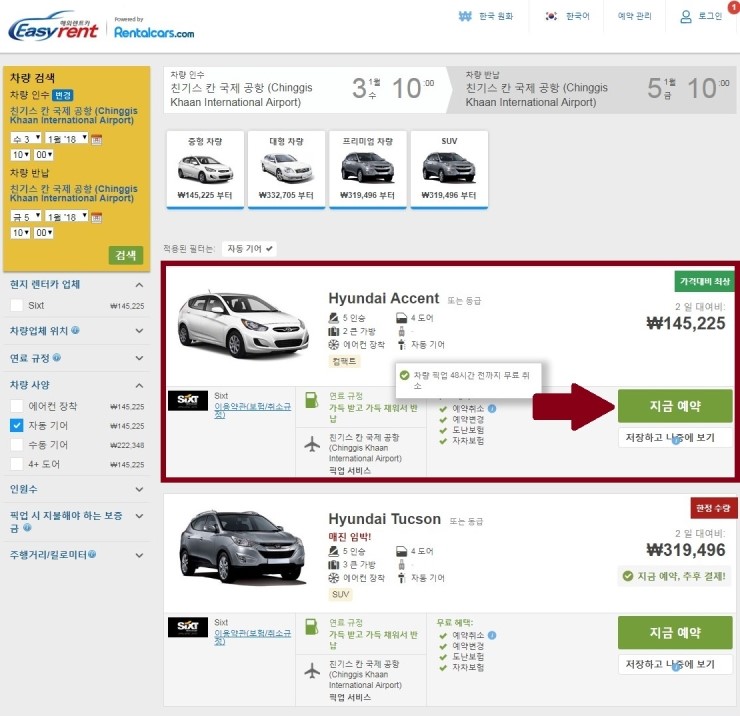Open the pickup minute dropdown
This screenshot has height=716, width=740.
[43, 154]
